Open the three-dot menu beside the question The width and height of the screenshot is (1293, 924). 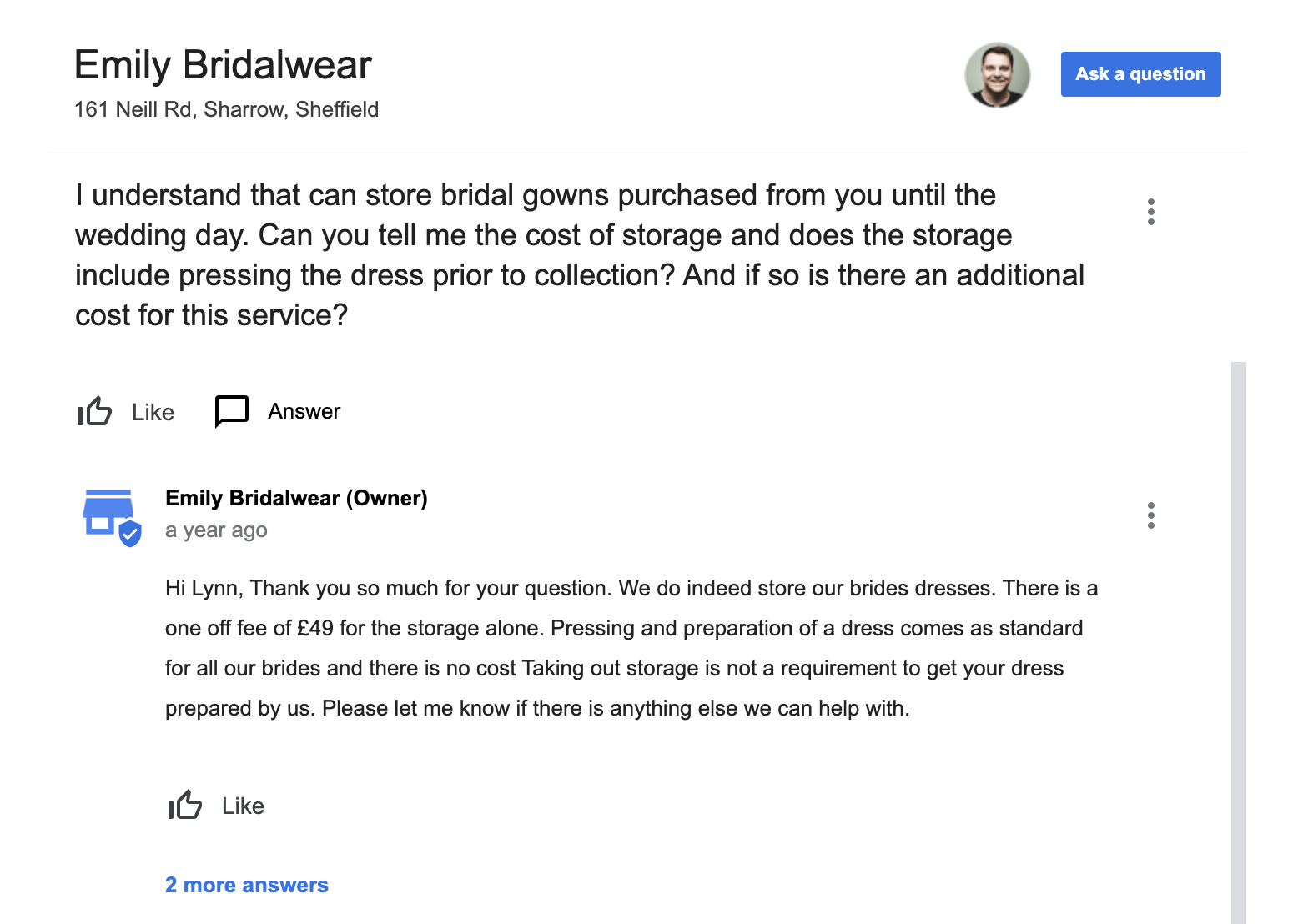point(1150,212)
